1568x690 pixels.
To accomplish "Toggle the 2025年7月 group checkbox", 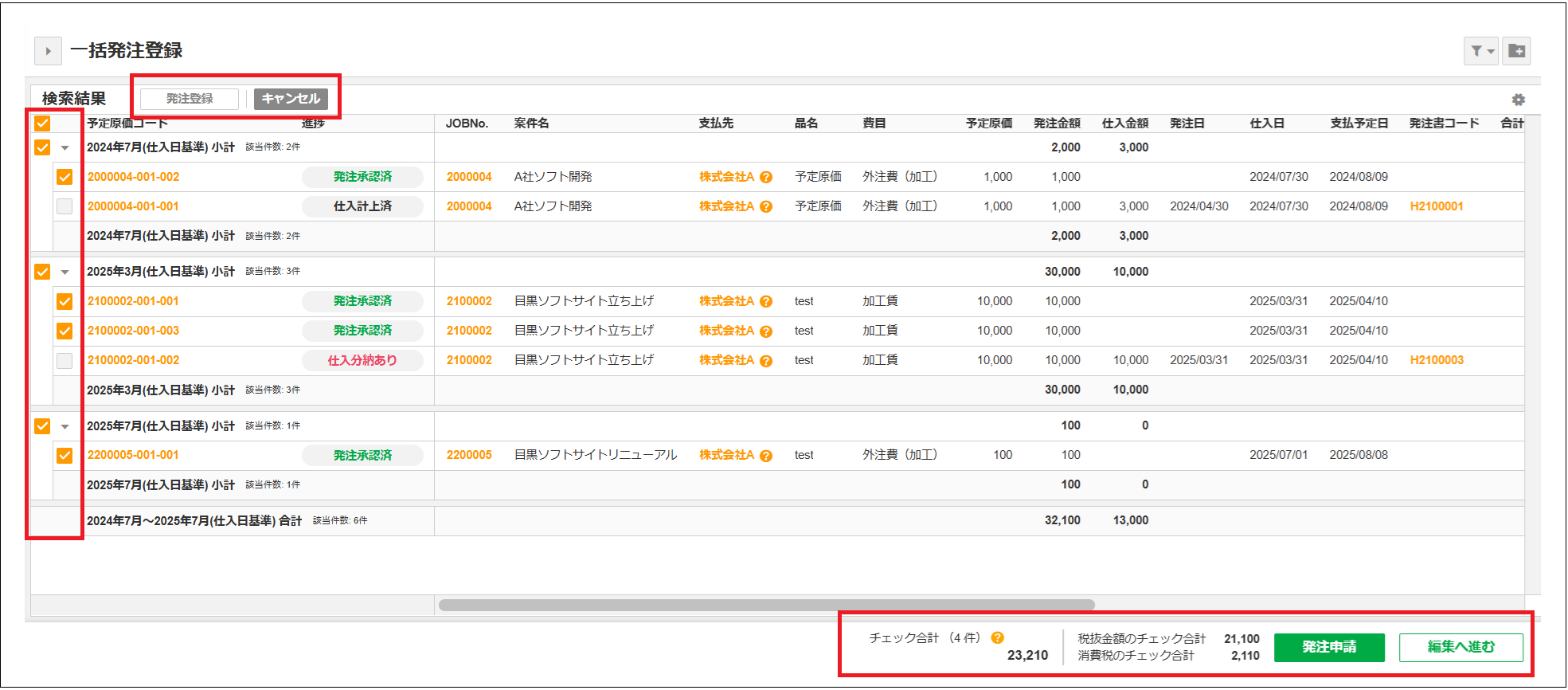I will pos(42,426).
